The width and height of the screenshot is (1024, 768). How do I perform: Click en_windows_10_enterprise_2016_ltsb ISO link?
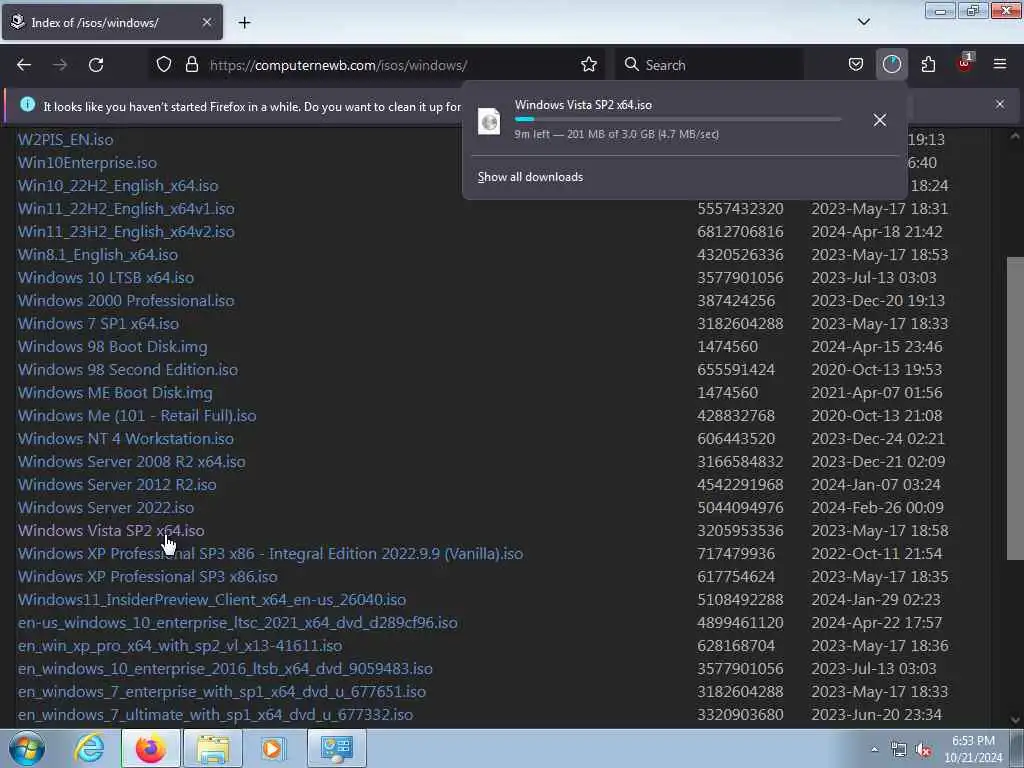pyautogui.click(x=225, y=669)
